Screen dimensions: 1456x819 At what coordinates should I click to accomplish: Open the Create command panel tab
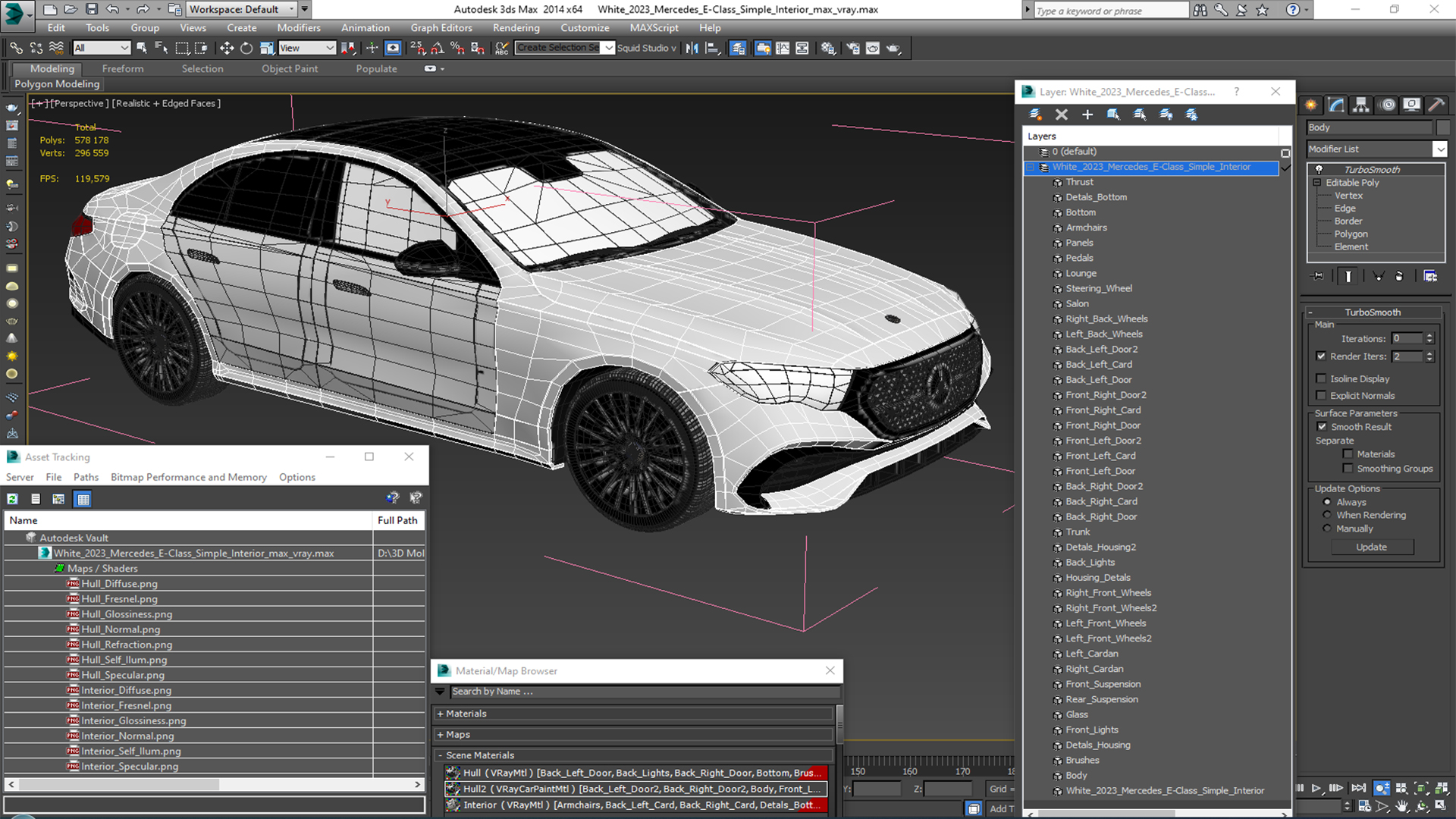click(x=1311, y=105)
